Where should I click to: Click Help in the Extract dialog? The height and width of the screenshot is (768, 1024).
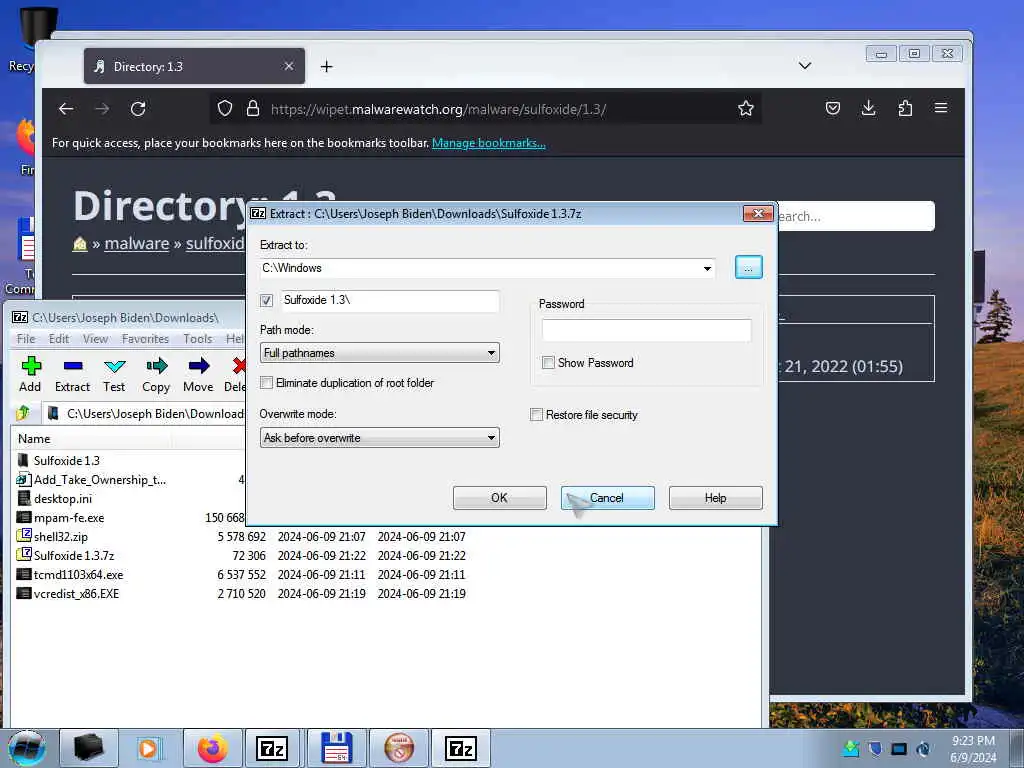coord(716,498)
